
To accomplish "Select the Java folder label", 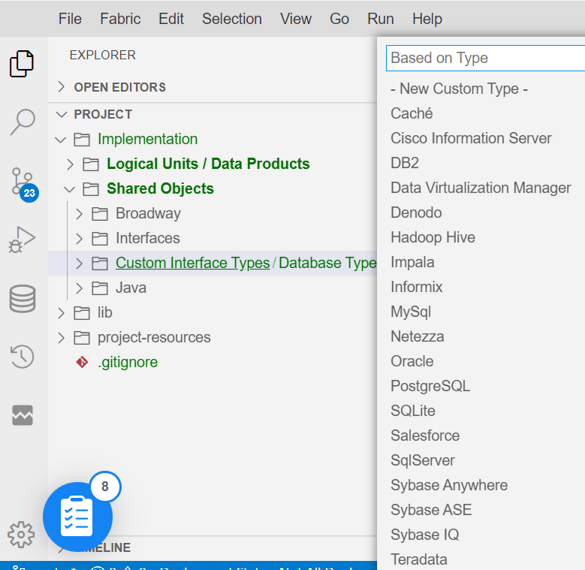I will coord(131,288).
